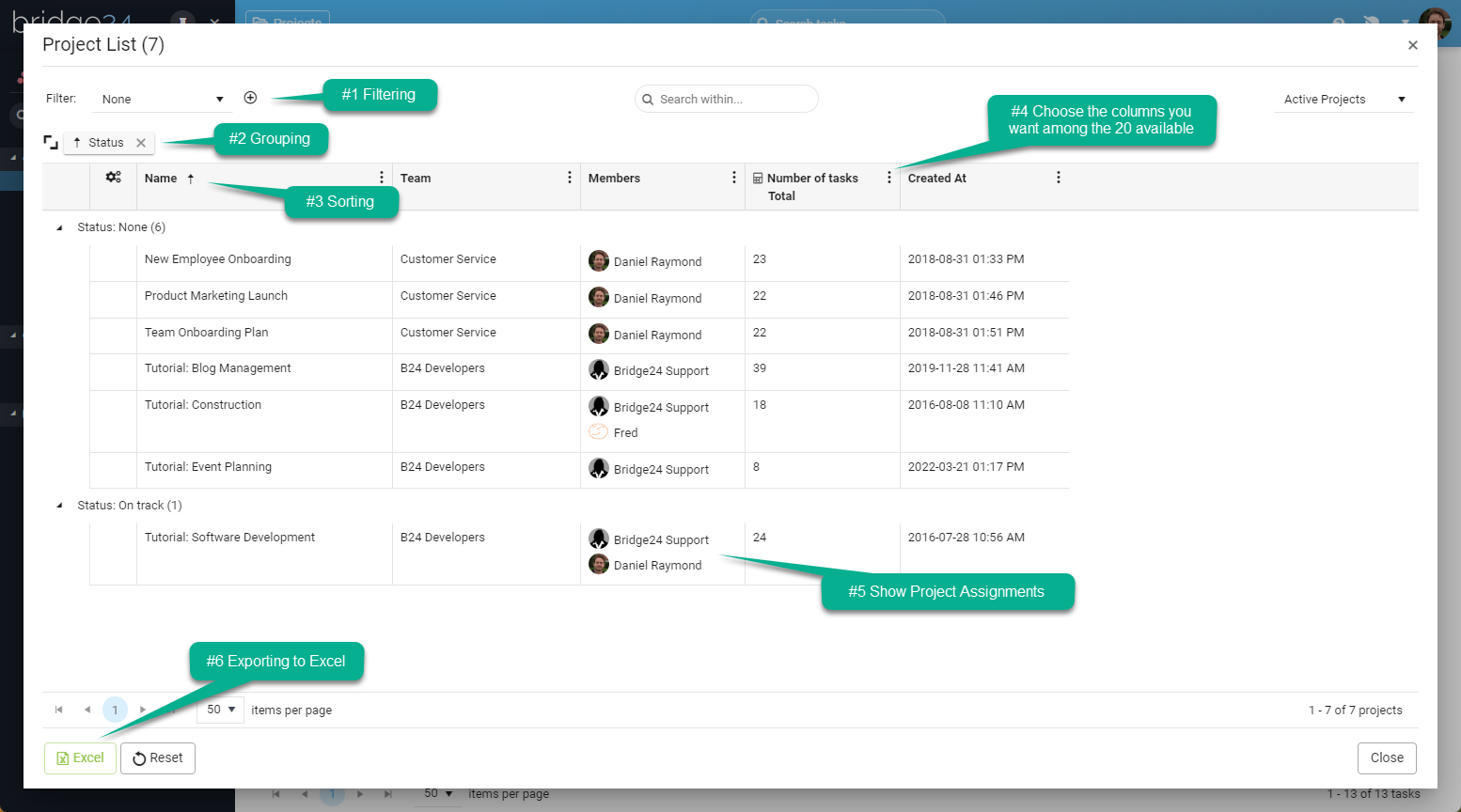Remove the Status grouping chip

pos(141,143)
